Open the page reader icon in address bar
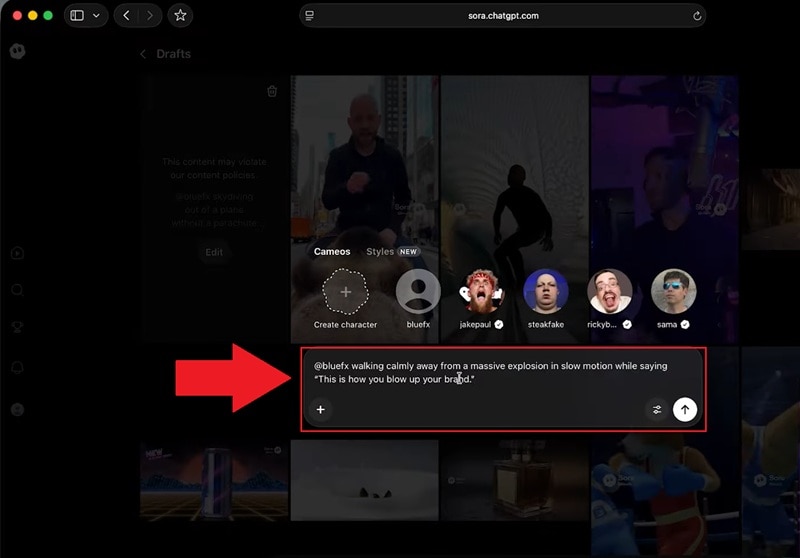Screen dimensions: 800x558 click(x=310, y=16)
